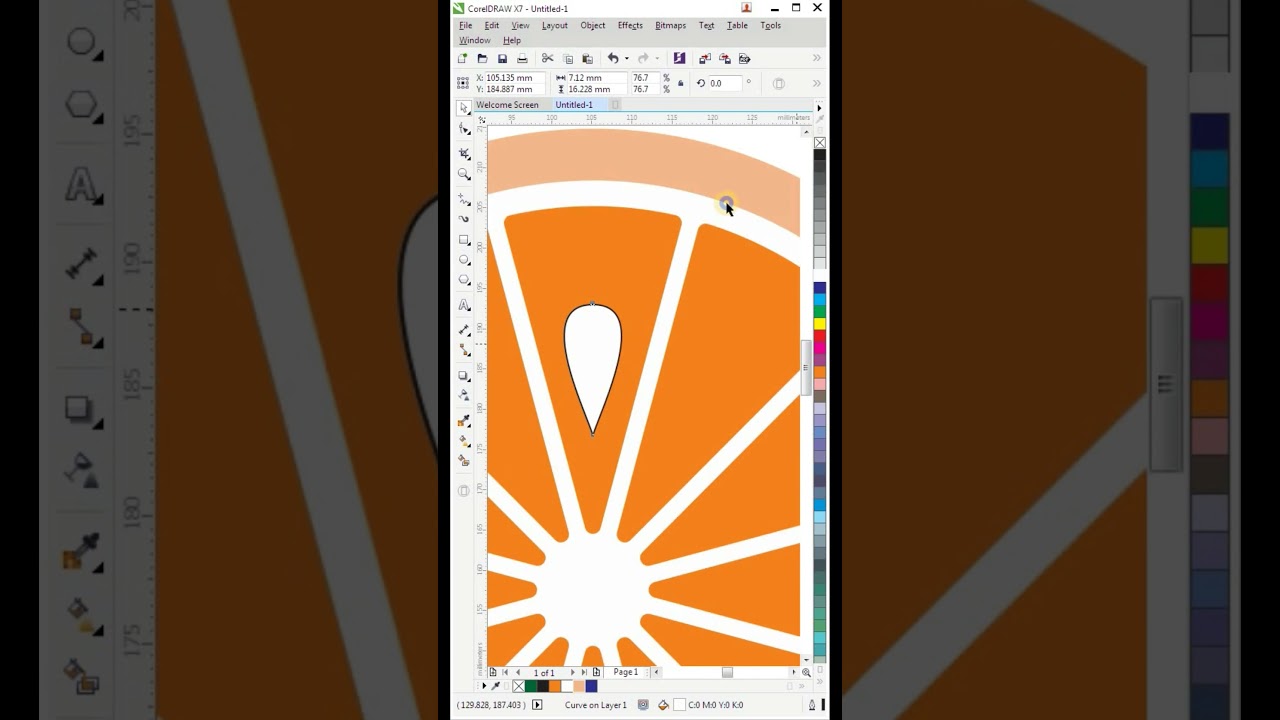
Task: Select the Transparency tool
Action: click(464, 396)
